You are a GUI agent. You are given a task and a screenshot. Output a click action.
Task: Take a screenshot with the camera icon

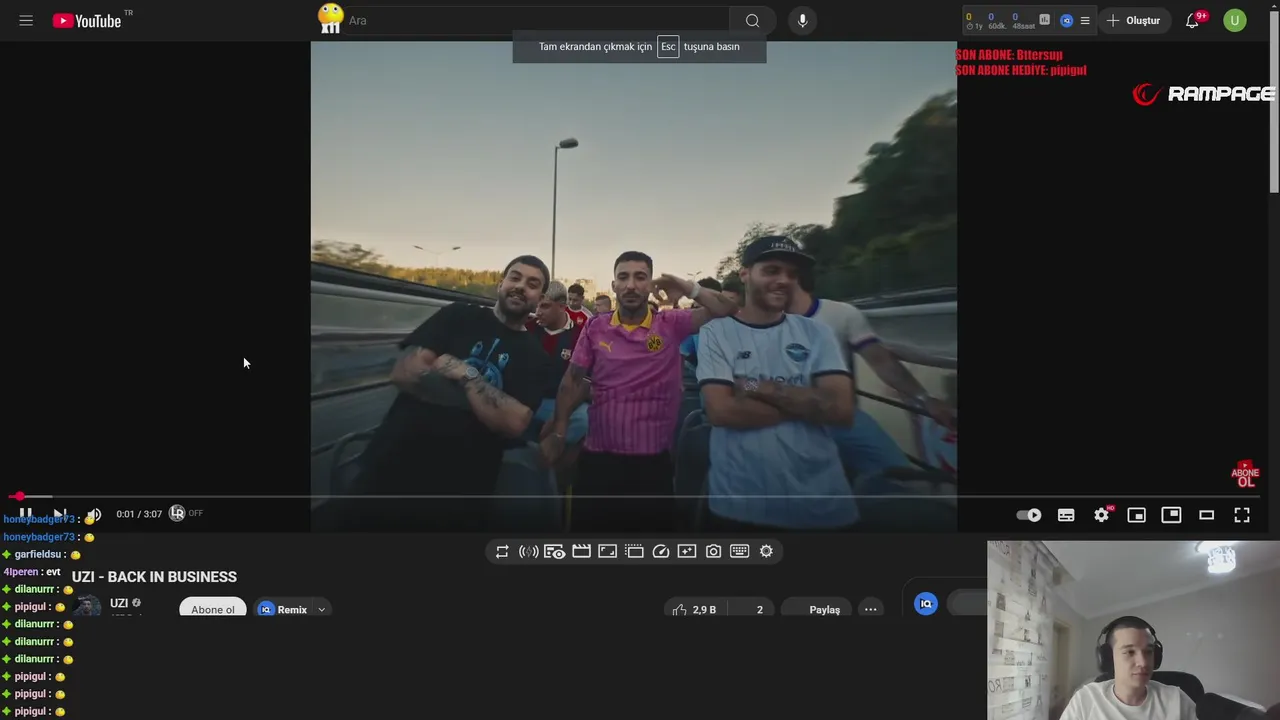(713, 551)
